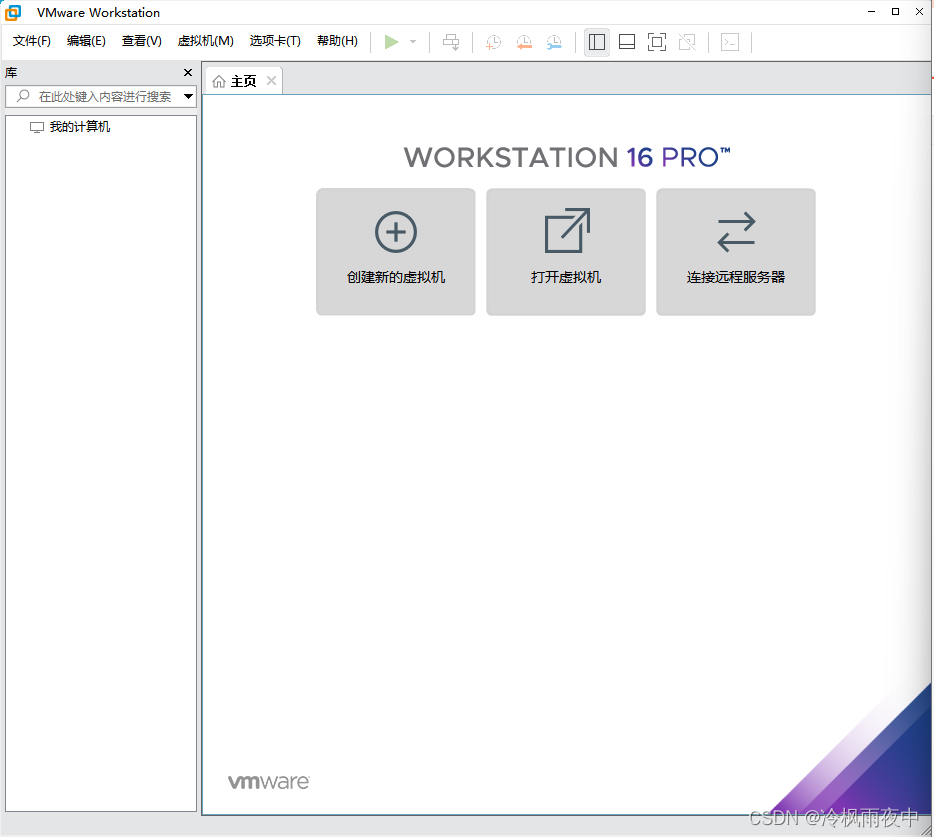Toggle the library sidebar view icon
The width and height of the screenshot is (934, 837).
597,42
